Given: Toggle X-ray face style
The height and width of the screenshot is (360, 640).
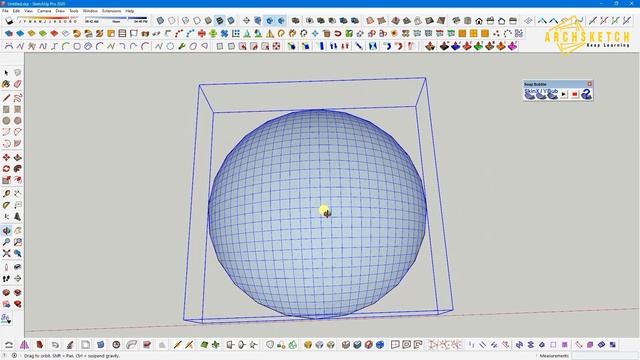Looking at the screenshot, I should pos(160,20).
